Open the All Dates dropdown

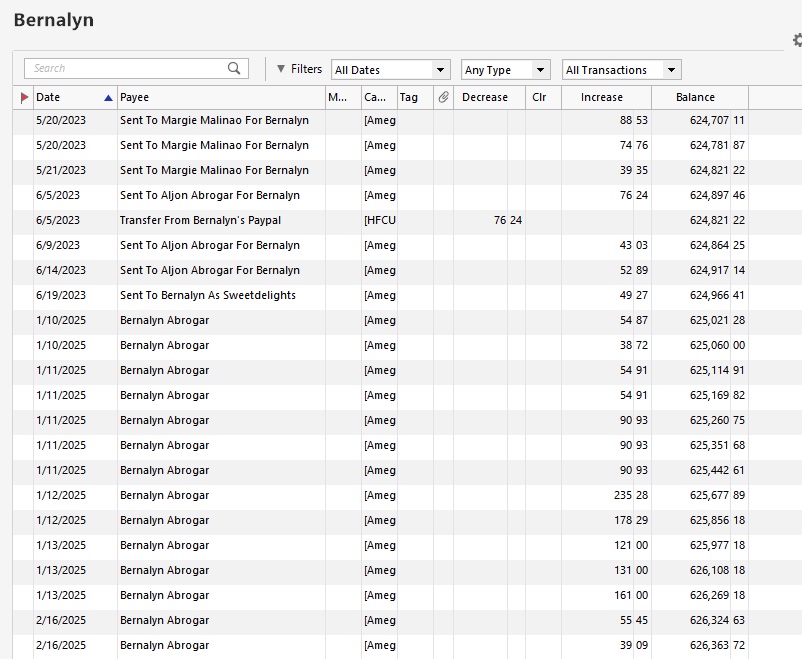pyautogui.click(x=391, y=70)
